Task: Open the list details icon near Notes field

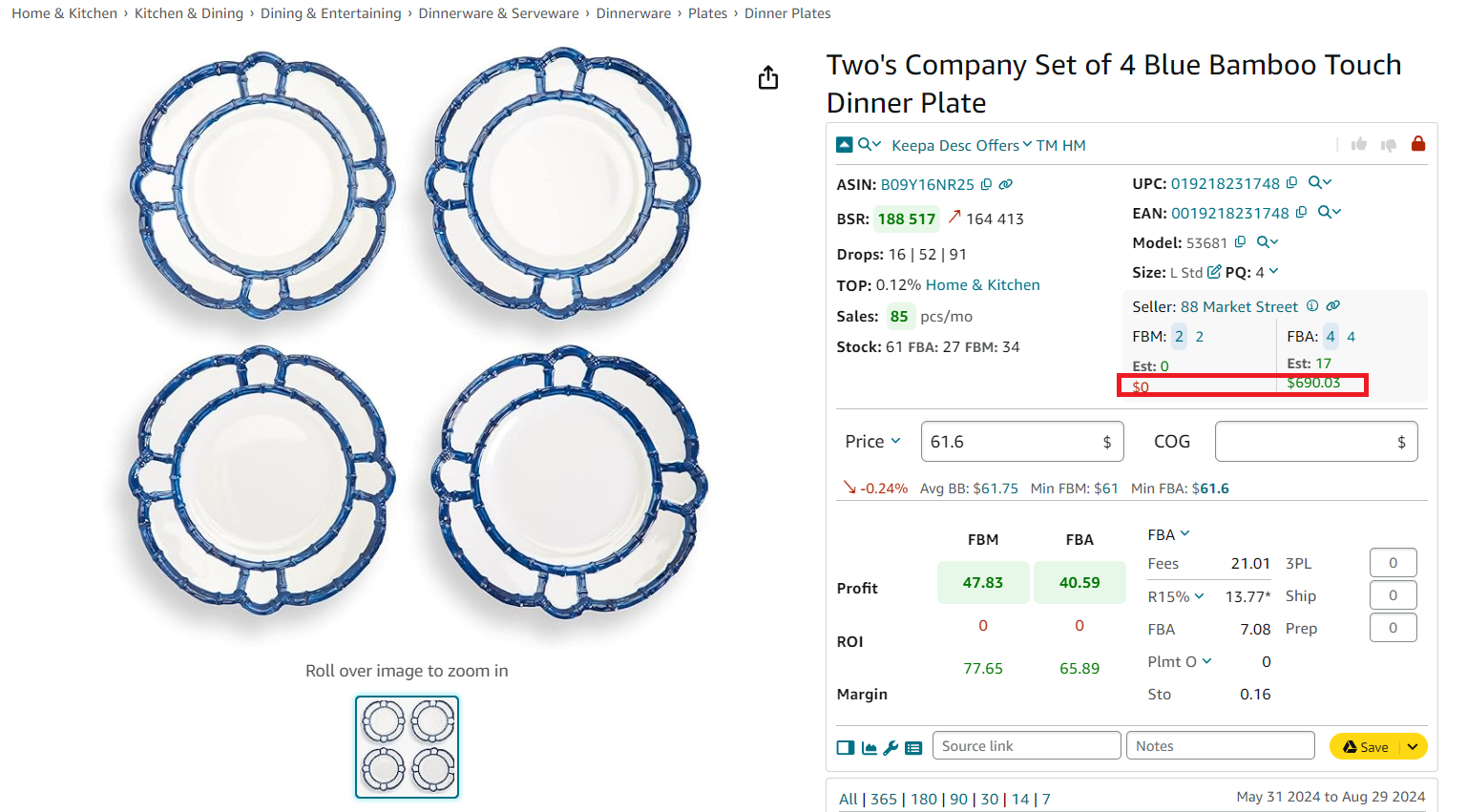Action: point(913,747)
